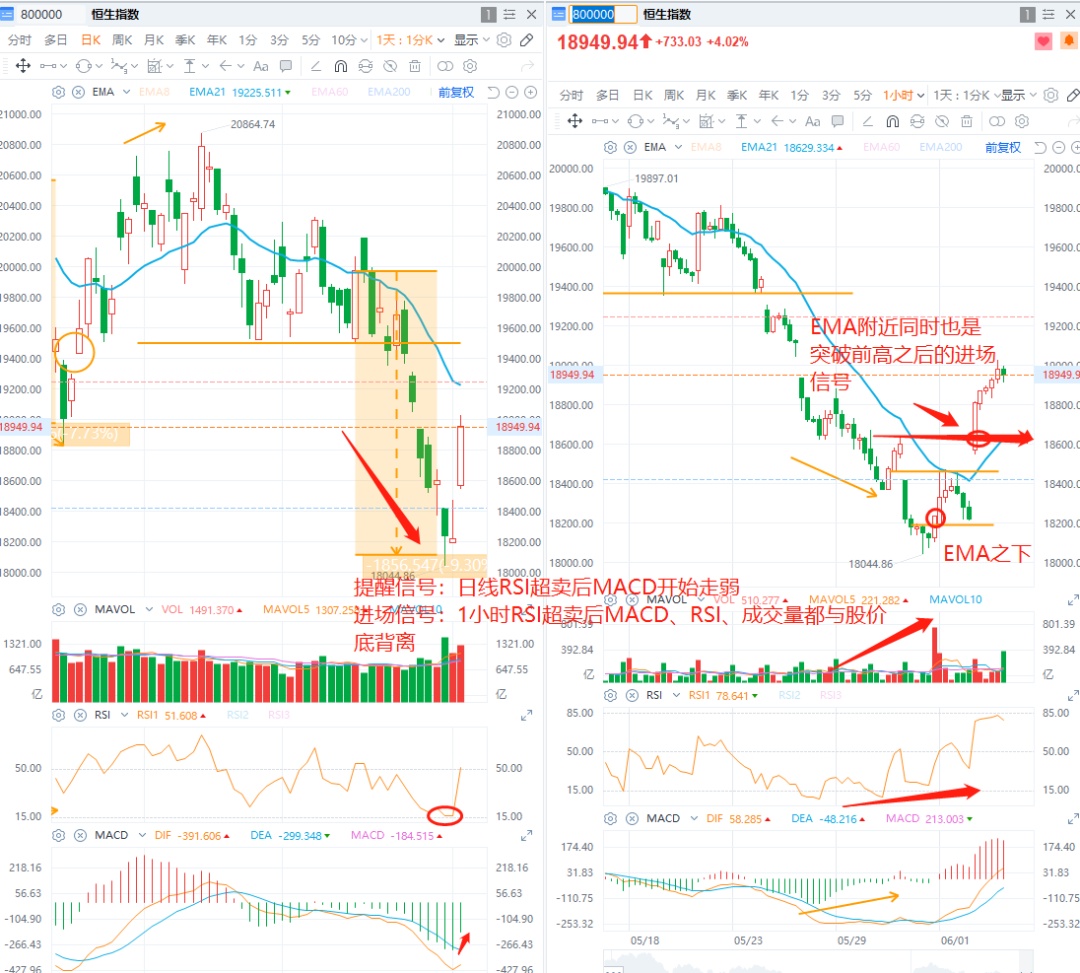
Task: Open MACD indicator dropdown in left chart
Action: tap(142, 835)
